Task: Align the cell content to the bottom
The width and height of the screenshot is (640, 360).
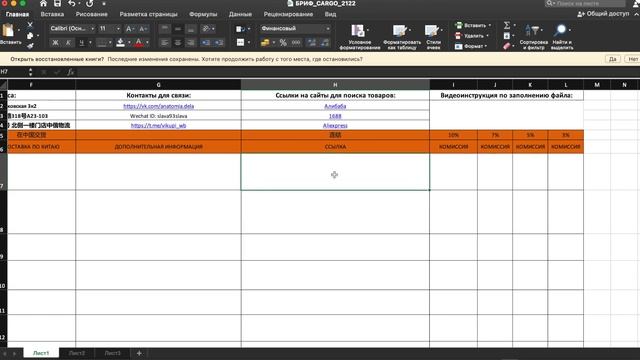Action: 191,29
